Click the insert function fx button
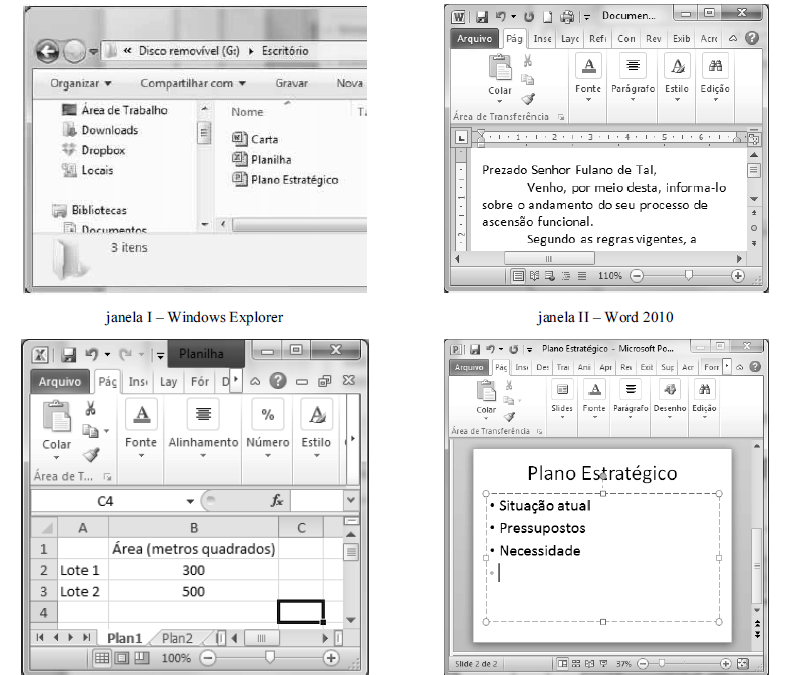Viewport: 809px width, 675px height. (277, 500)
